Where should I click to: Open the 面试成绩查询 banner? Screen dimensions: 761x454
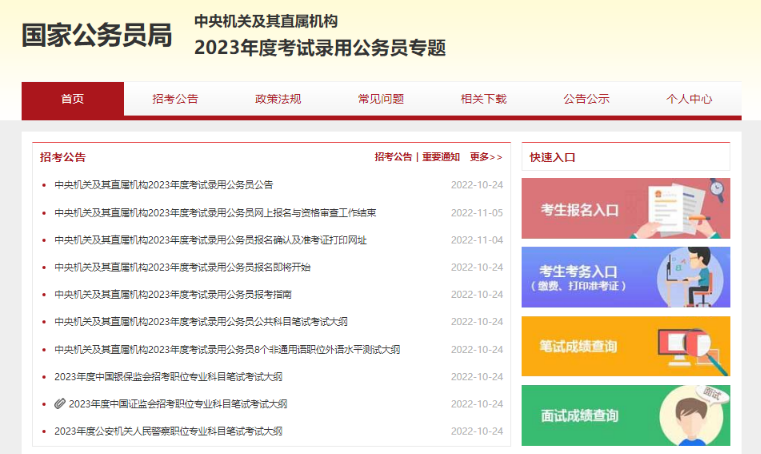pos(625,414)
